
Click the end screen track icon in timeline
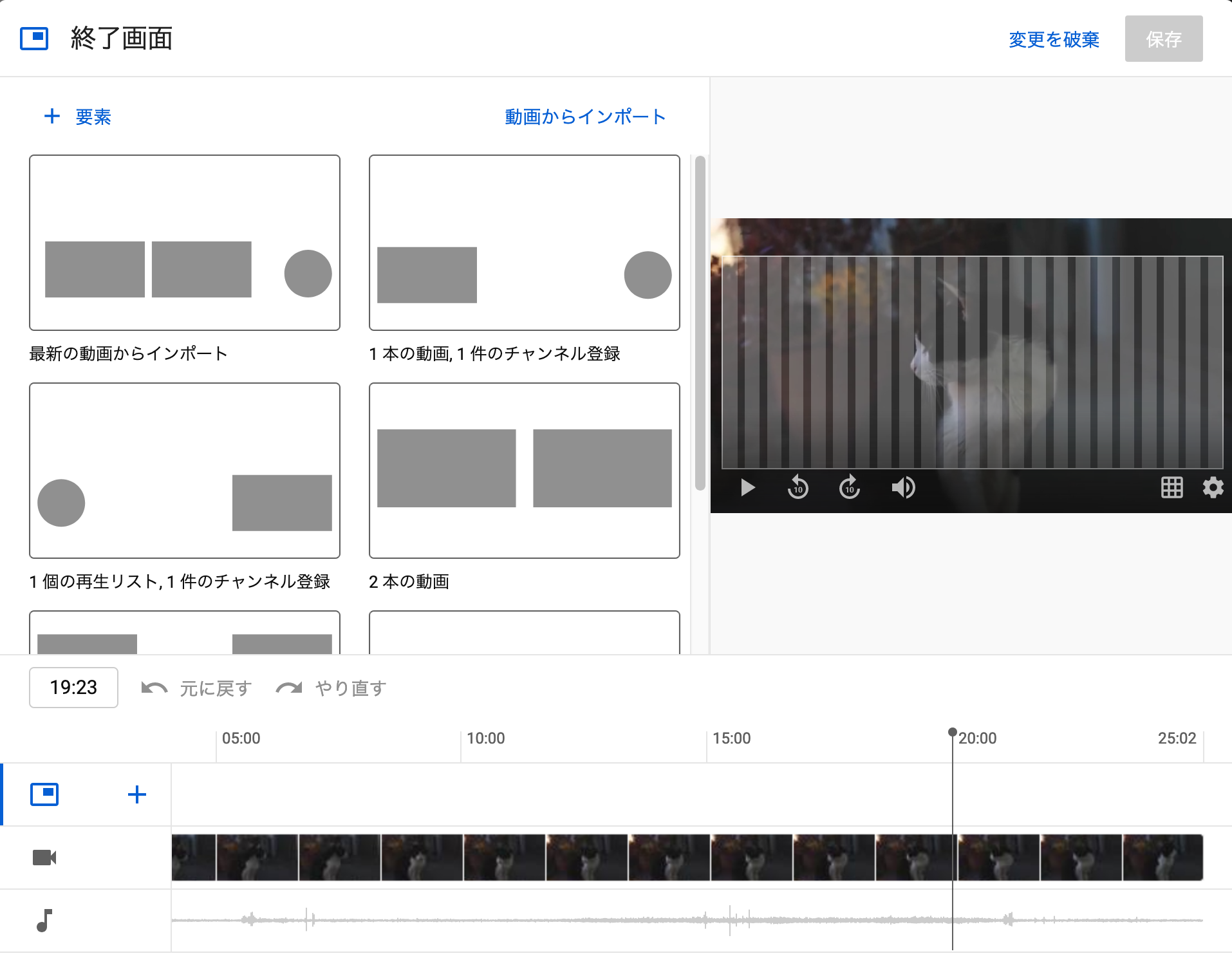44,794
